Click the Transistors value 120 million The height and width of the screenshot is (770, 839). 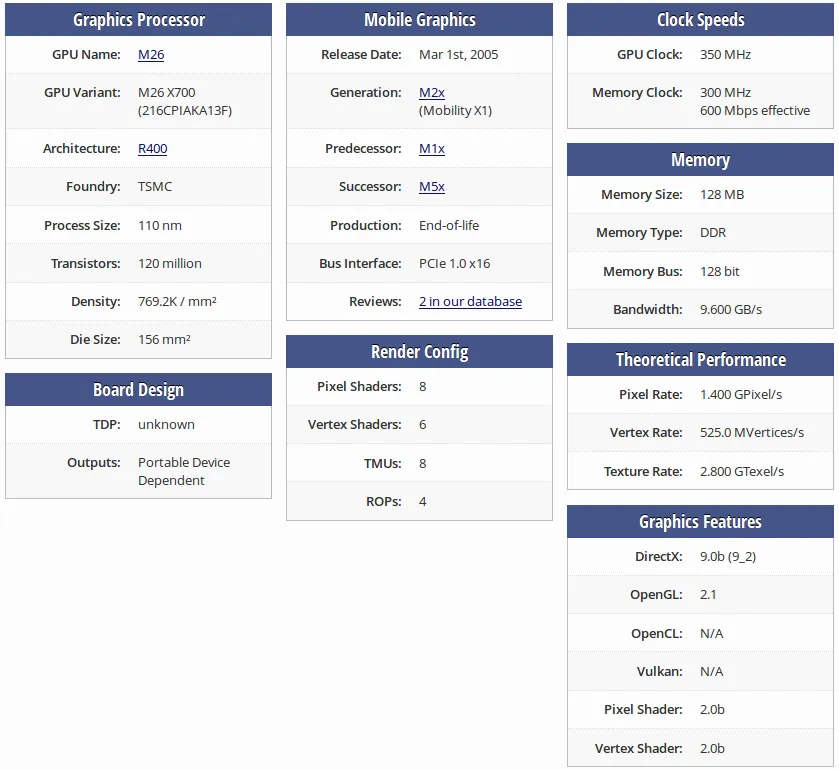point(170,264)
